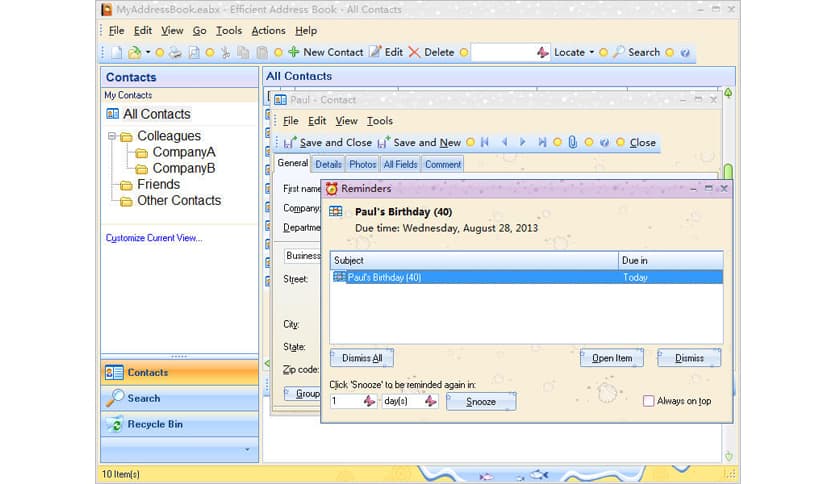Image resolution: width=836 pixels, height=484 pixels.
Task: Enable the Always on top checkbox
Action: (x=648, y=401)
